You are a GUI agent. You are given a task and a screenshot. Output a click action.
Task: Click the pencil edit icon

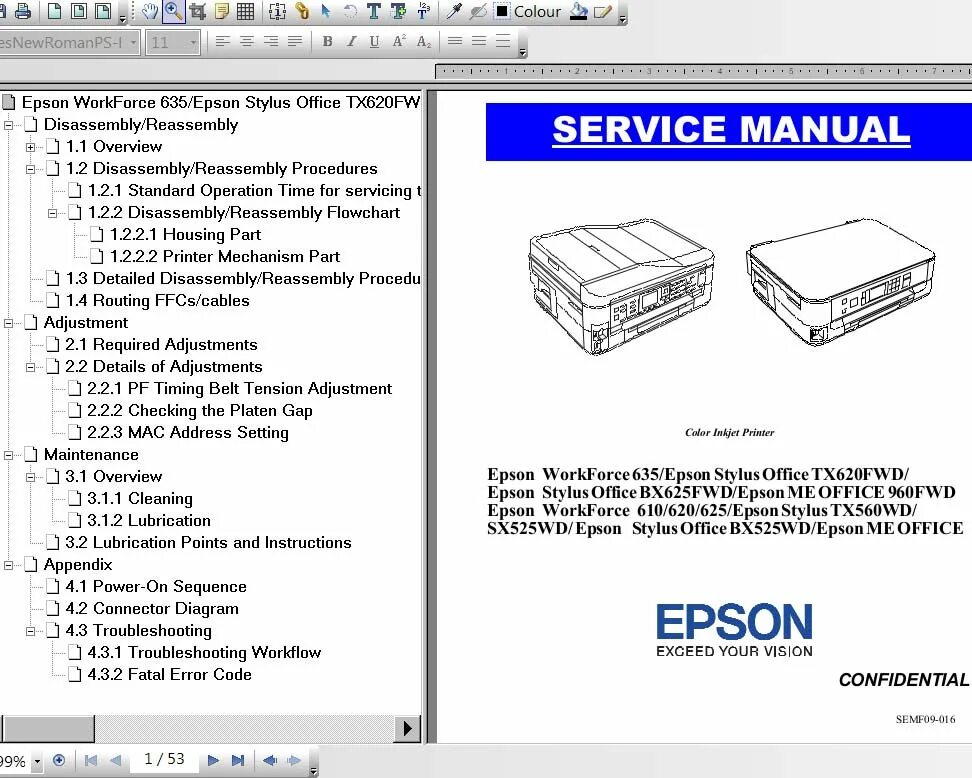[x=603, y=11]
